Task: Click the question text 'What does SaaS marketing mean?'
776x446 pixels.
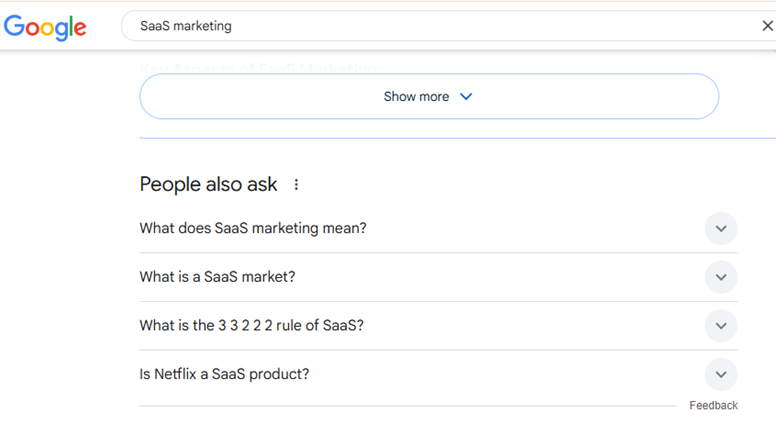Action: pyautogui.click(x=253, y=228)
